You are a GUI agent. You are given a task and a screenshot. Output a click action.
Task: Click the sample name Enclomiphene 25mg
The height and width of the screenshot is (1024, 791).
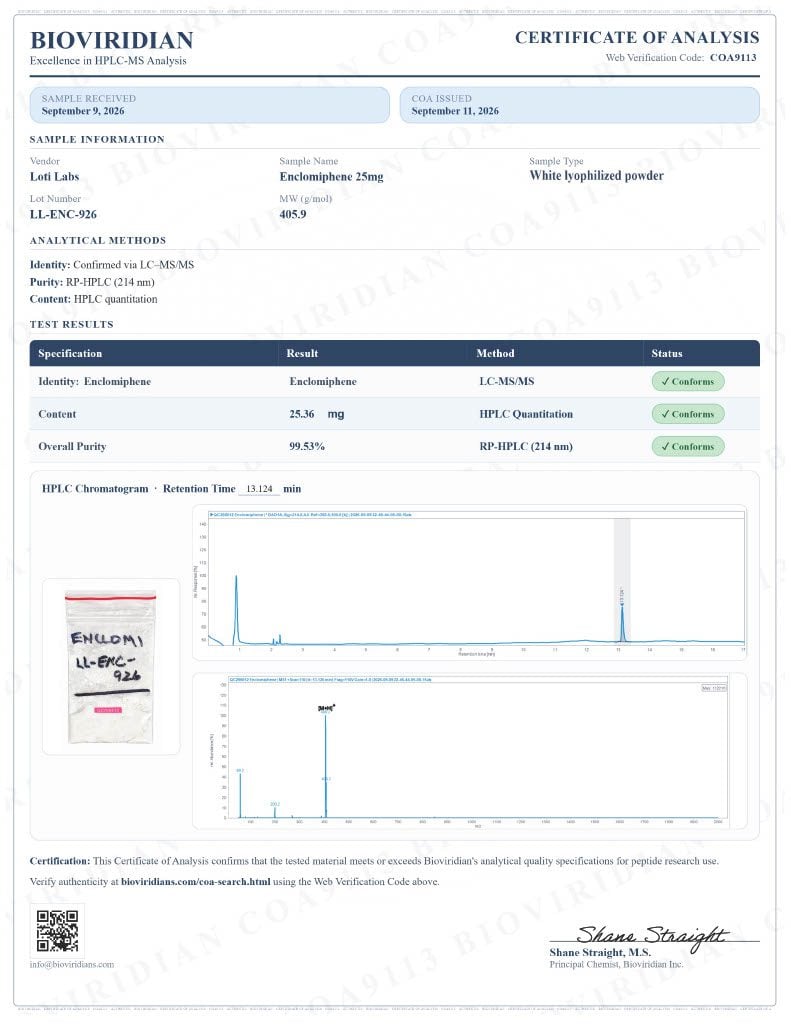(x=331, y=176)
